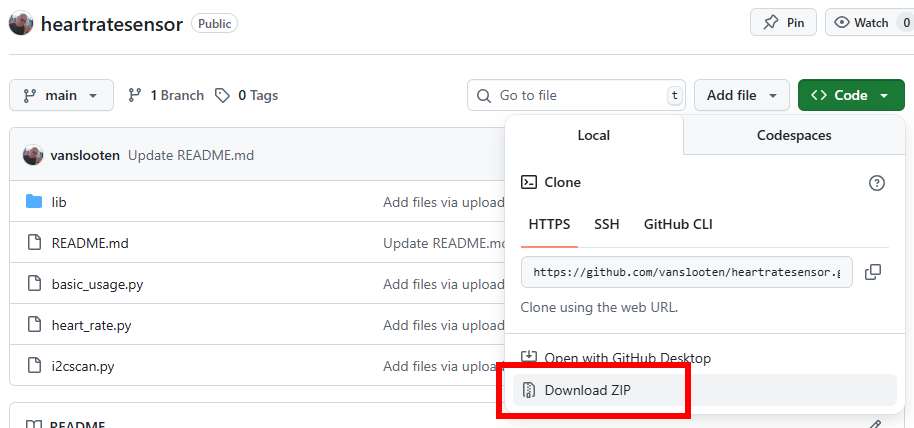Click the file icon beside README.md
914x428 pixels.
(35, 243)
